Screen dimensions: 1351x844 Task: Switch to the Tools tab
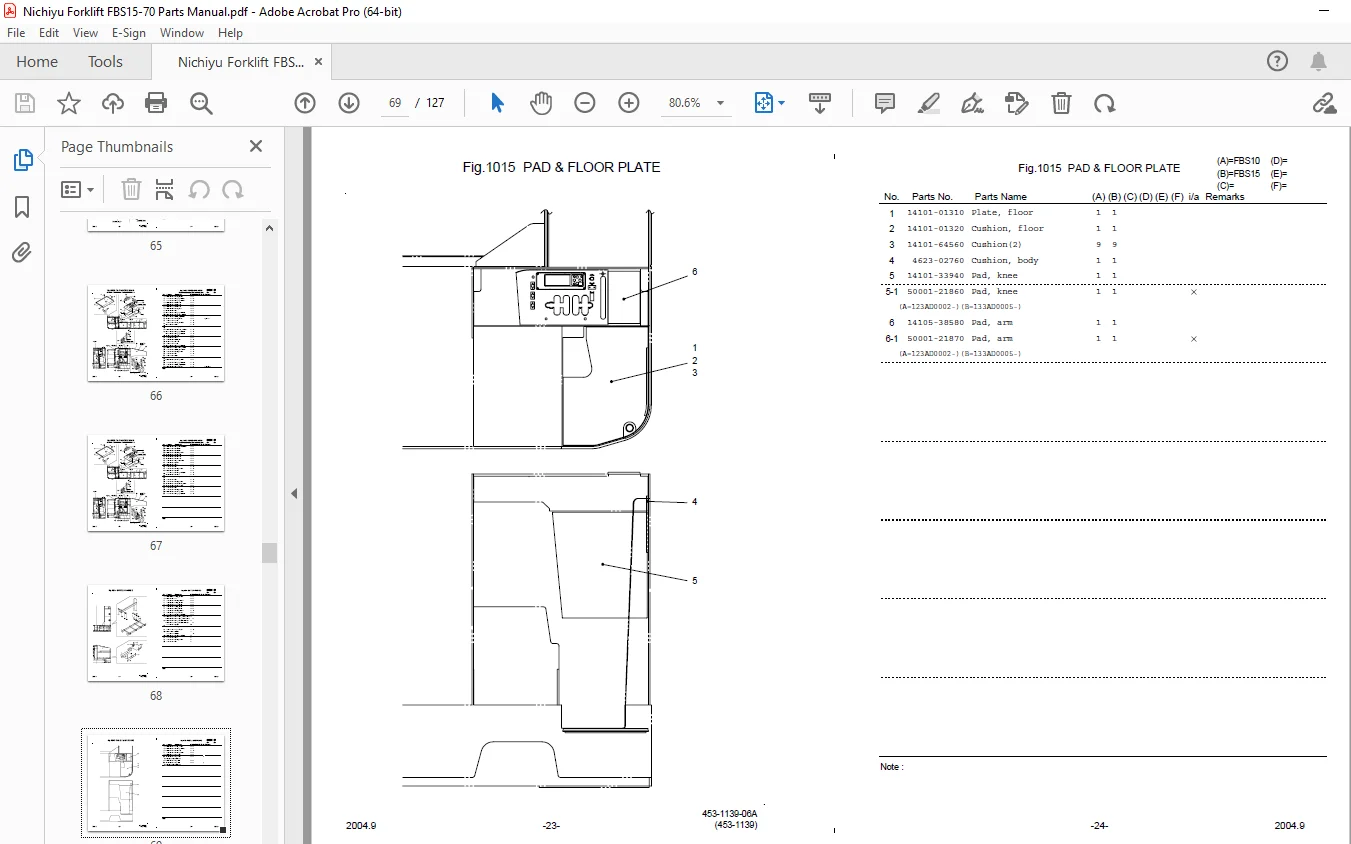105,62
